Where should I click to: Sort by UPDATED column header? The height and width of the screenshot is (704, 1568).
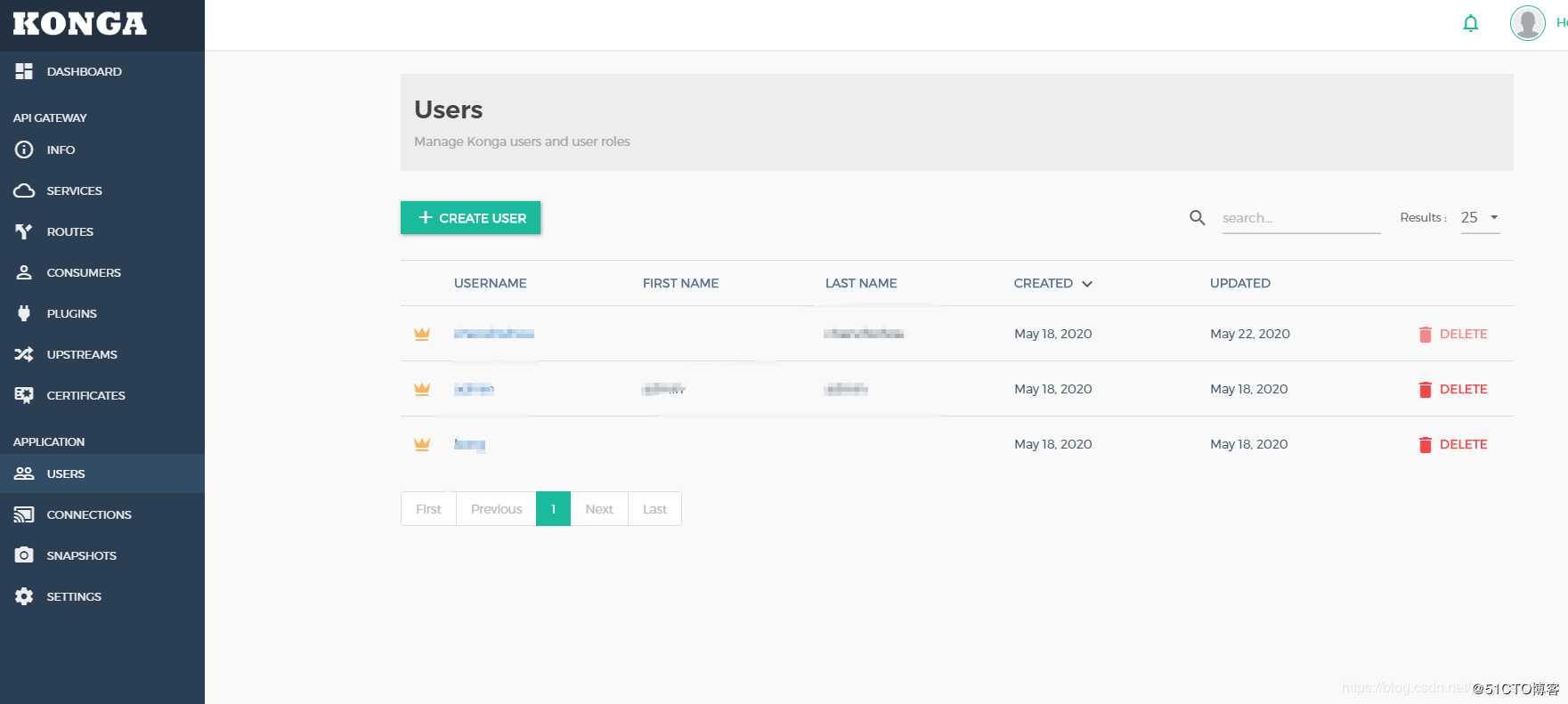click(1239, 283)
